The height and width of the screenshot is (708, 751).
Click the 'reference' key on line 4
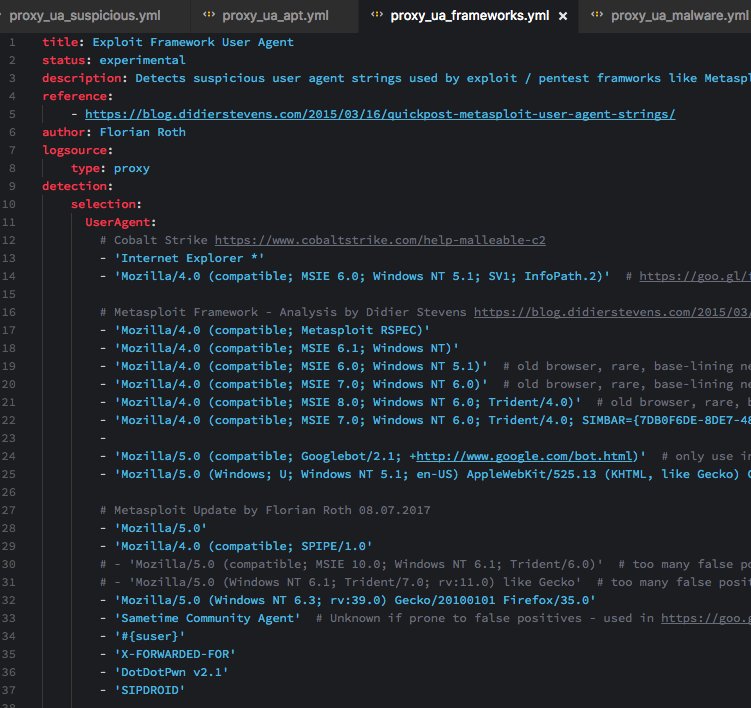point(74,96)
